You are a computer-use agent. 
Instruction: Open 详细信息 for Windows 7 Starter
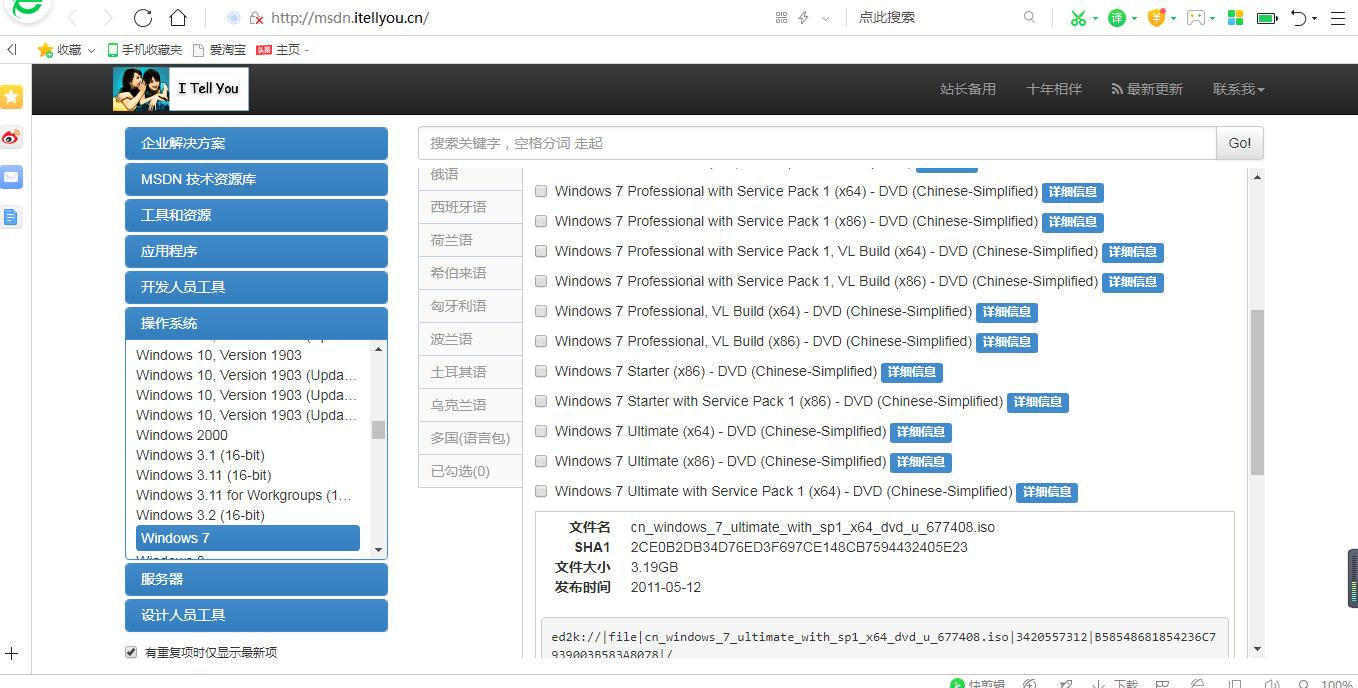click(x=911, y=371)
